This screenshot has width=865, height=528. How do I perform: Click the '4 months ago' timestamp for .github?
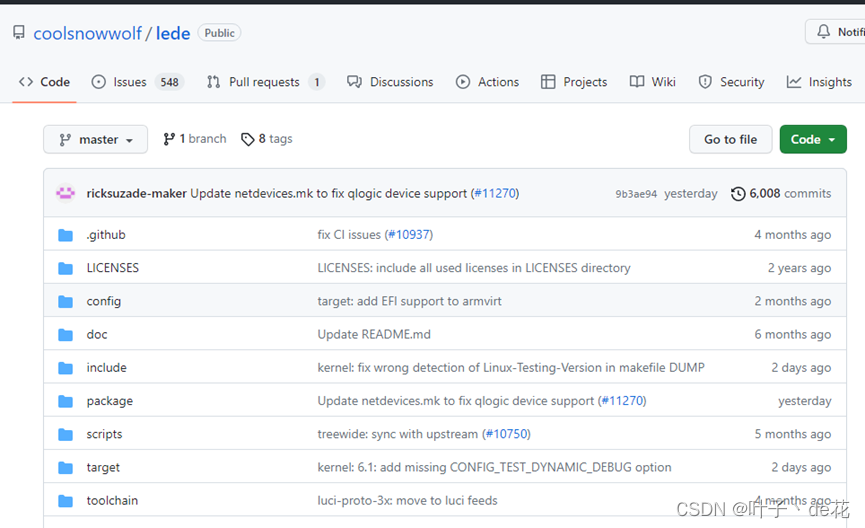point(793,234)
